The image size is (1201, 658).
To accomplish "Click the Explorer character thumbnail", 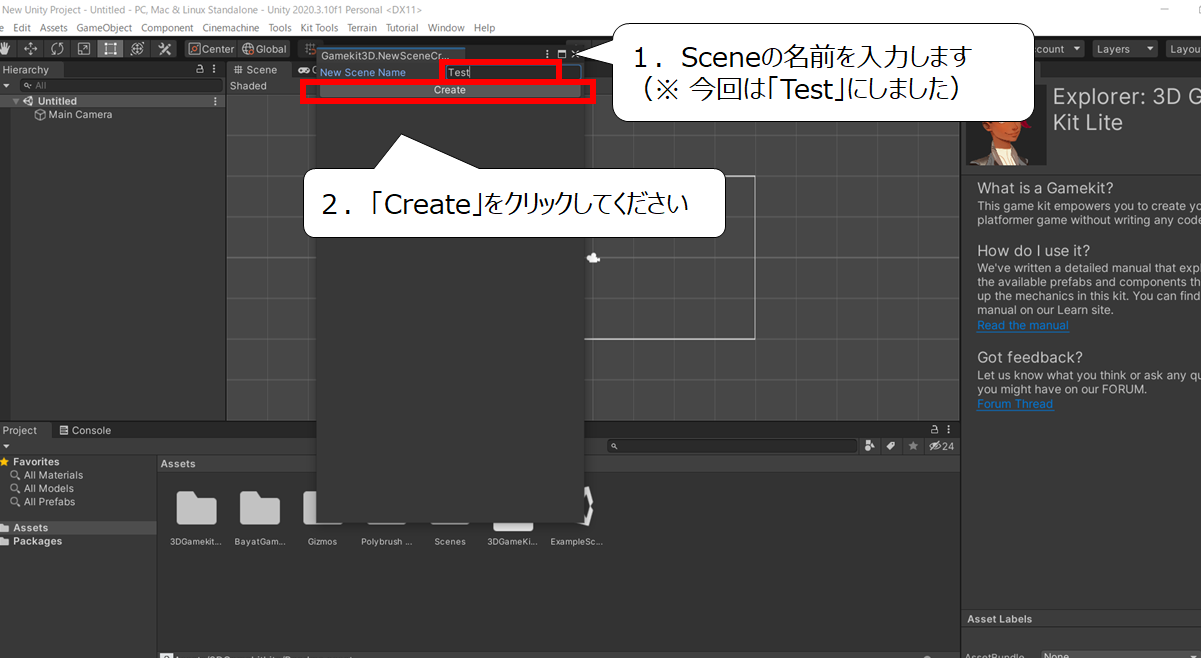I will pos(1006,125).
